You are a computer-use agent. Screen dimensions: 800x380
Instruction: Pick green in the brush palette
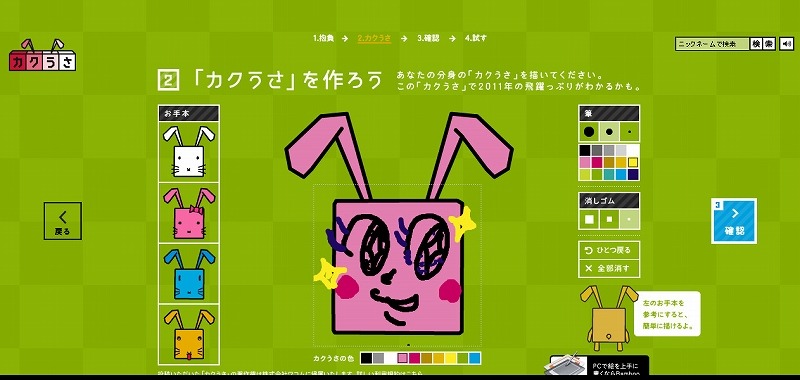pyautogui.click(x=597, y=174)
